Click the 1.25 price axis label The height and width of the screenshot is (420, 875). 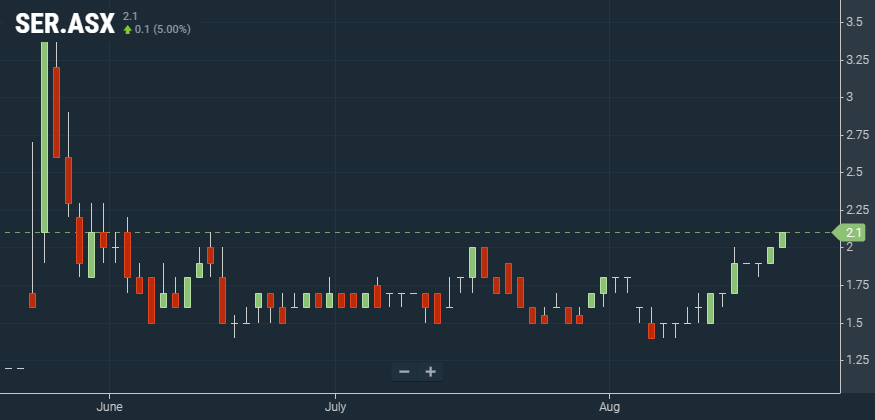[x=858, y=360]
